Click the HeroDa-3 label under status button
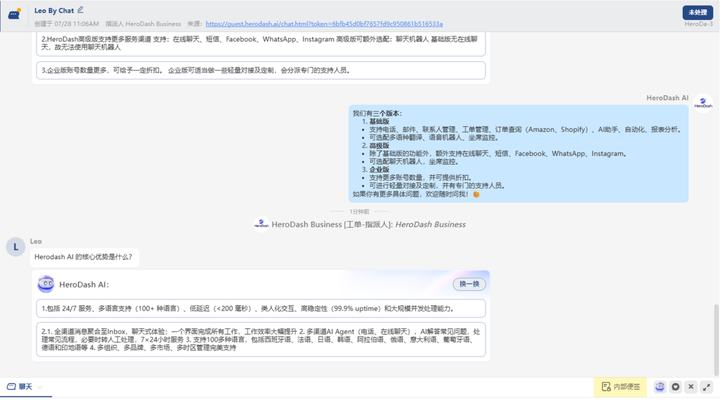The width and height of the screenshot is (720, 400). pos(698,24)
